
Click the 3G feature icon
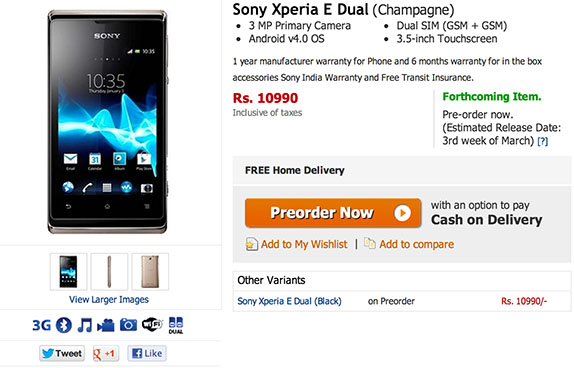click(x=41, y=325)
